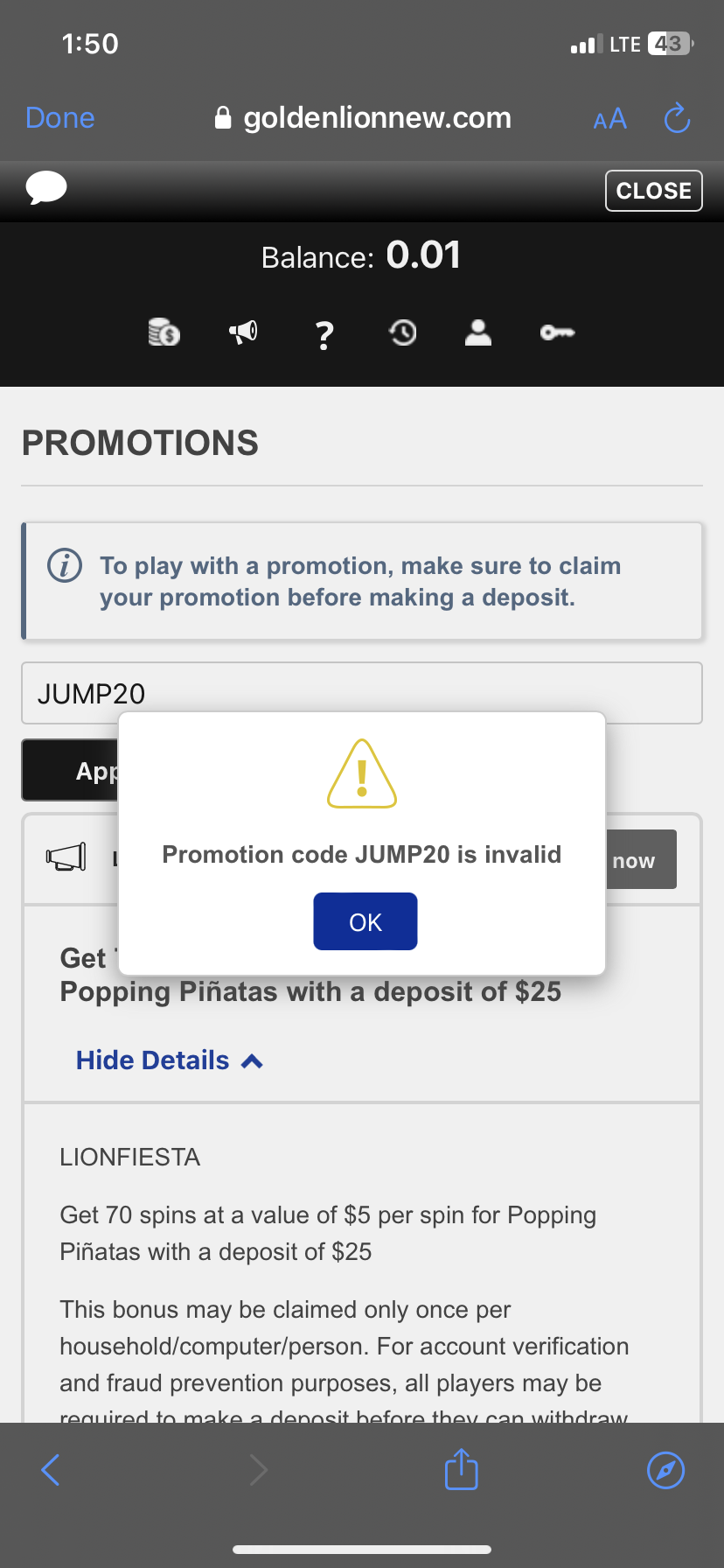Open page in Safari compass icon
The width and height of the screenshot is (724, 1568).
pyautogui.click(x=665, y=1470)
